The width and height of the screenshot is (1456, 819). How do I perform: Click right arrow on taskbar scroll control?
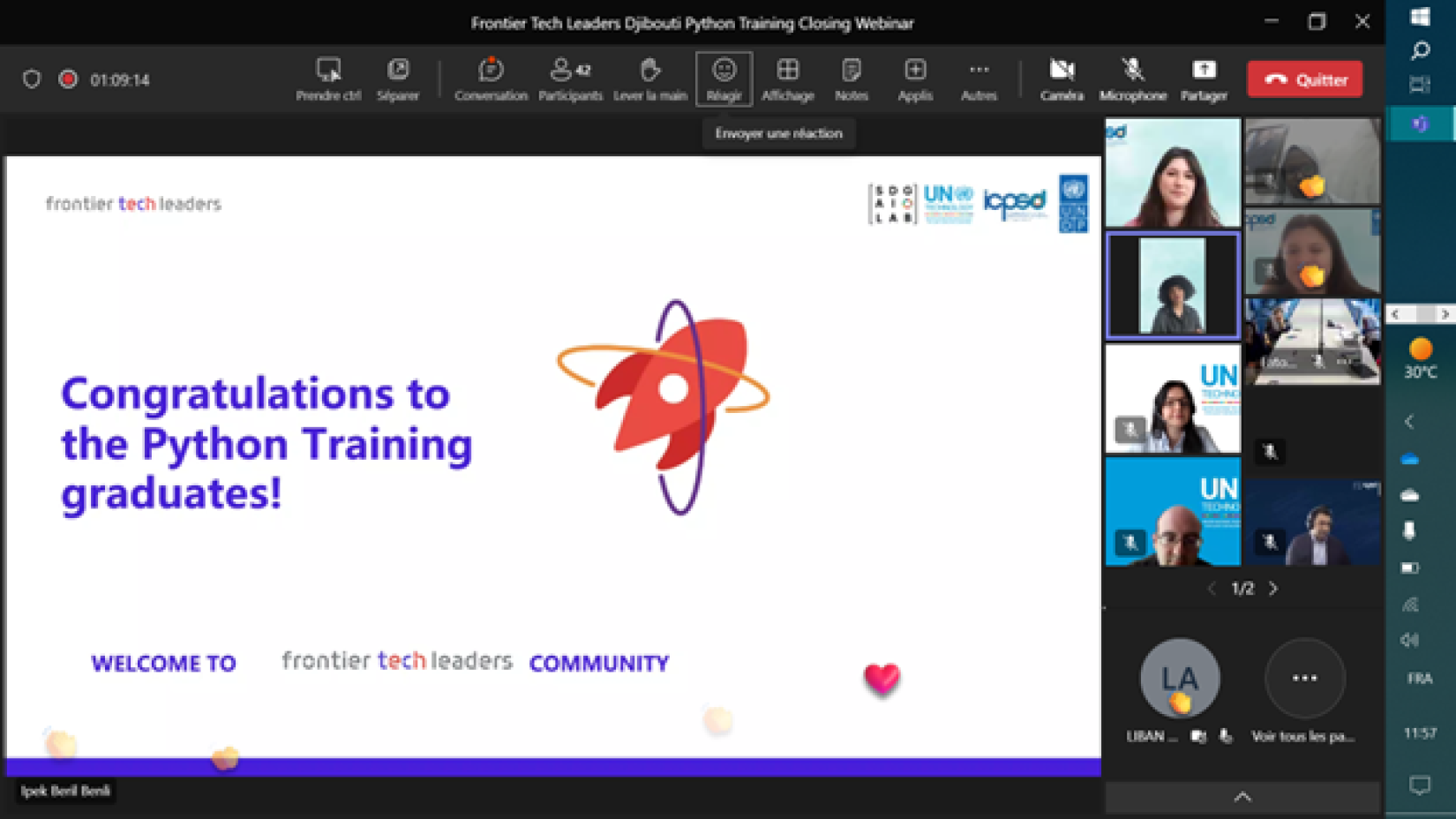click(x=1445, y=314)
